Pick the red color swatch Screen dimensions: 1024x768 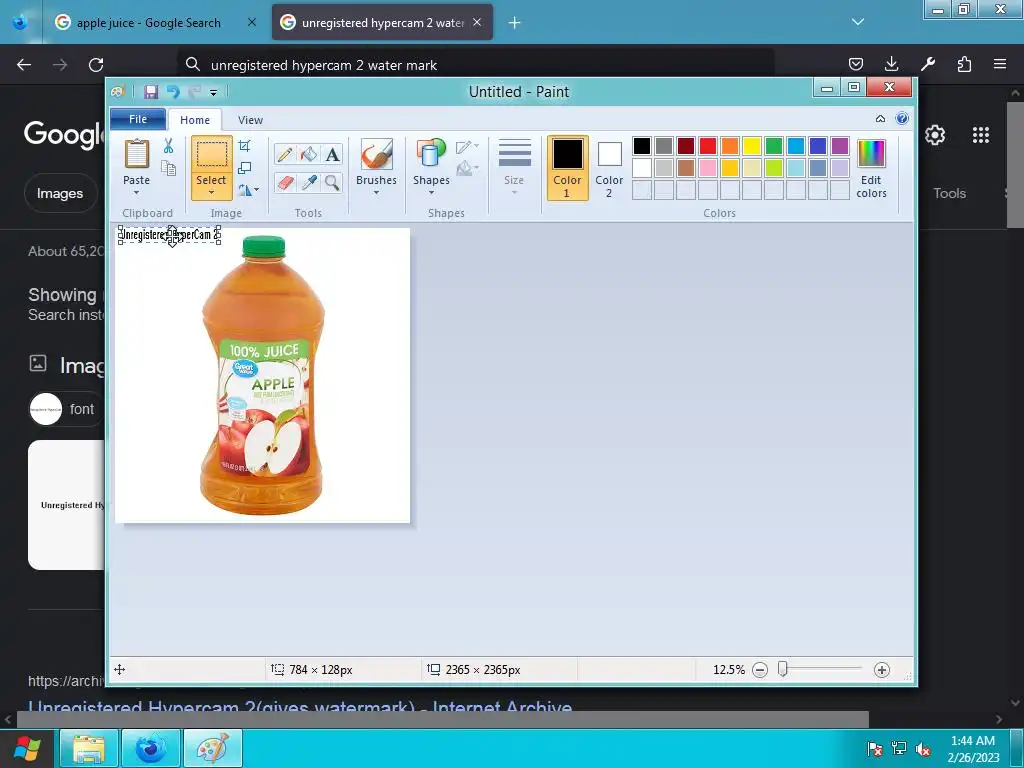[x=708, y=146]
